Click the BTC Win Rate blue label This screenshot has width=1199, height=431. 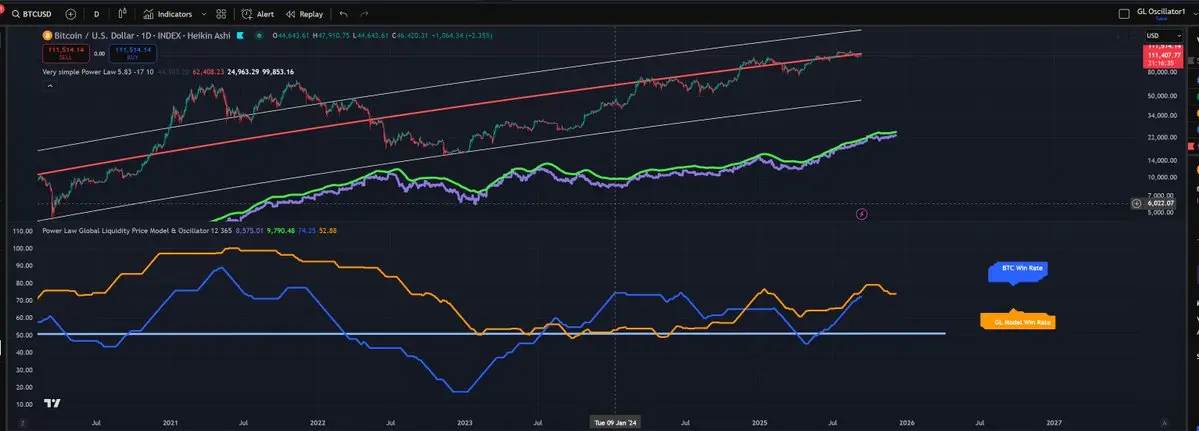pos(1017,271)
